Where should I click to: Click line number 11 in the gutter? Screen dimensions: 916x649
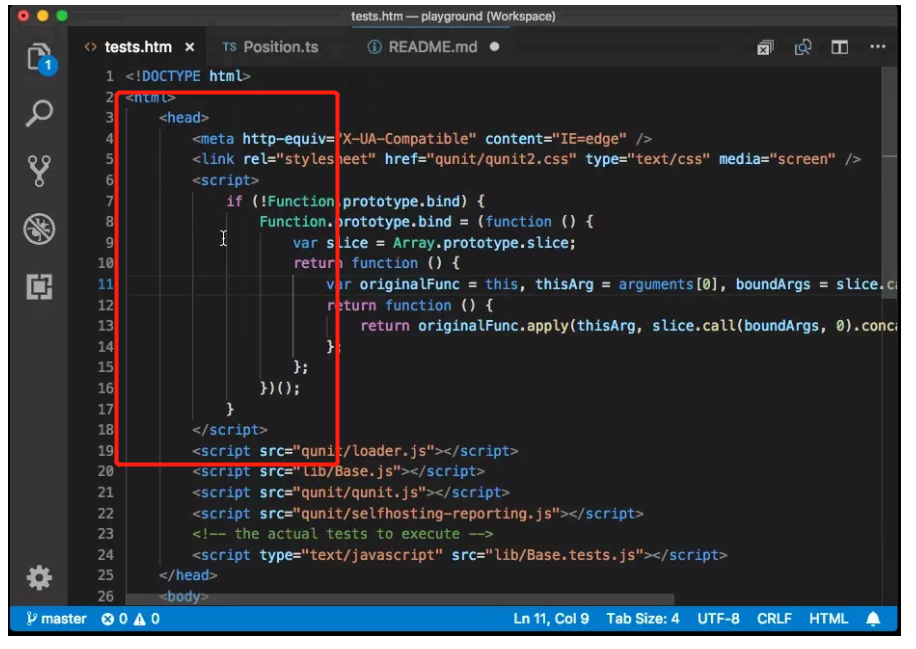(105, 284)
